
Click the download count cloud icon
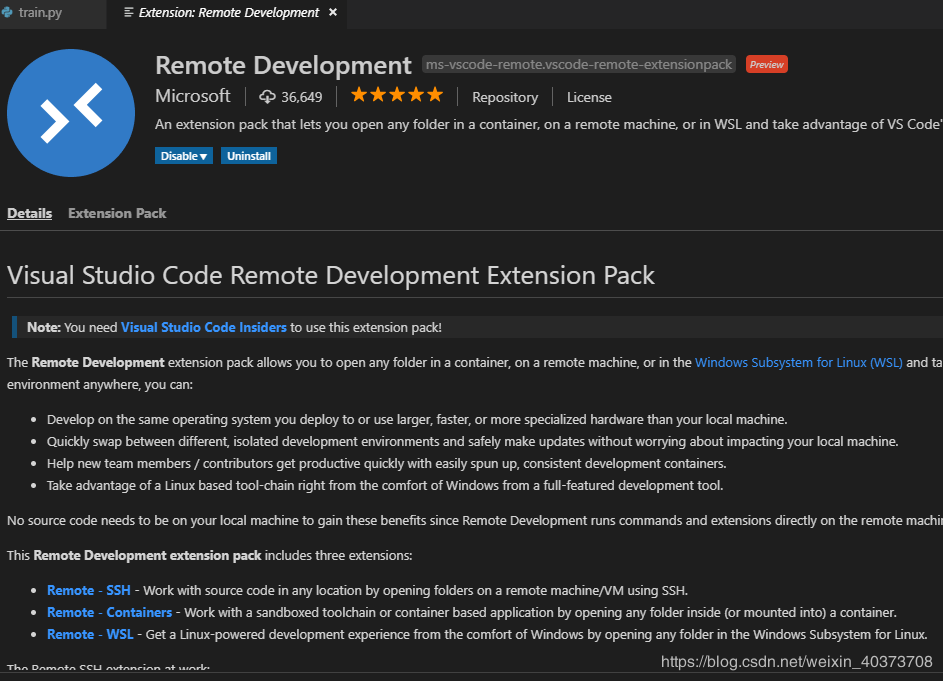tap(268, 97)
